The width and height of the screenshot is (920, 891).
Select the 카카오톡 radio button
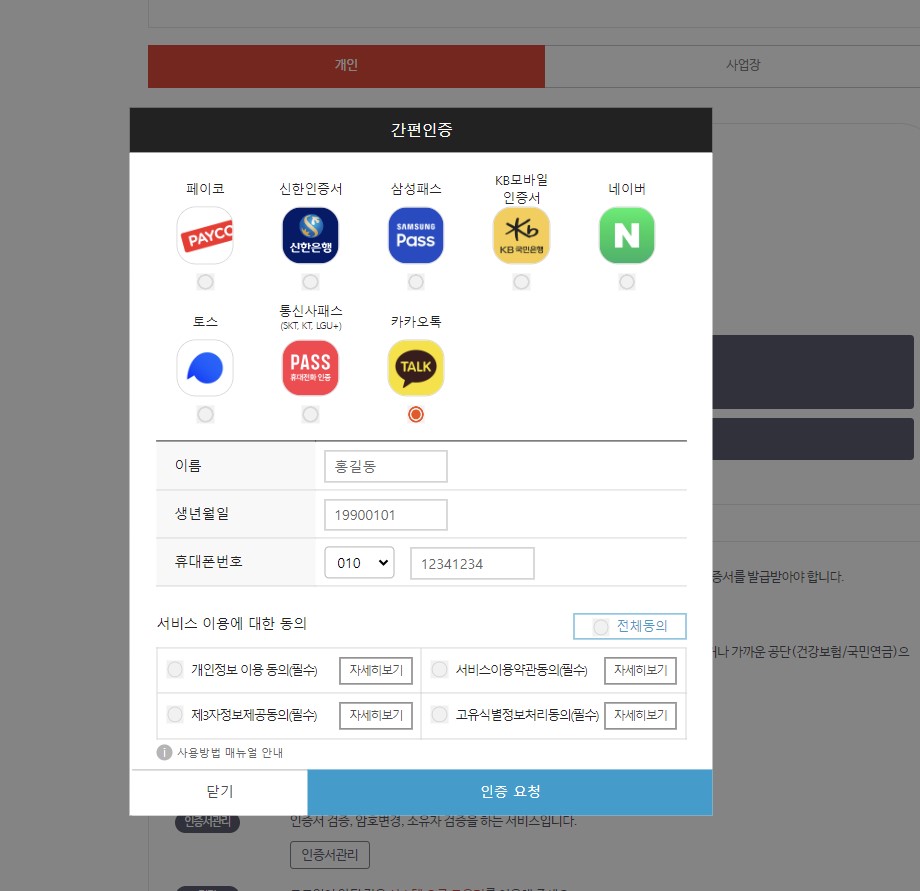416,415
